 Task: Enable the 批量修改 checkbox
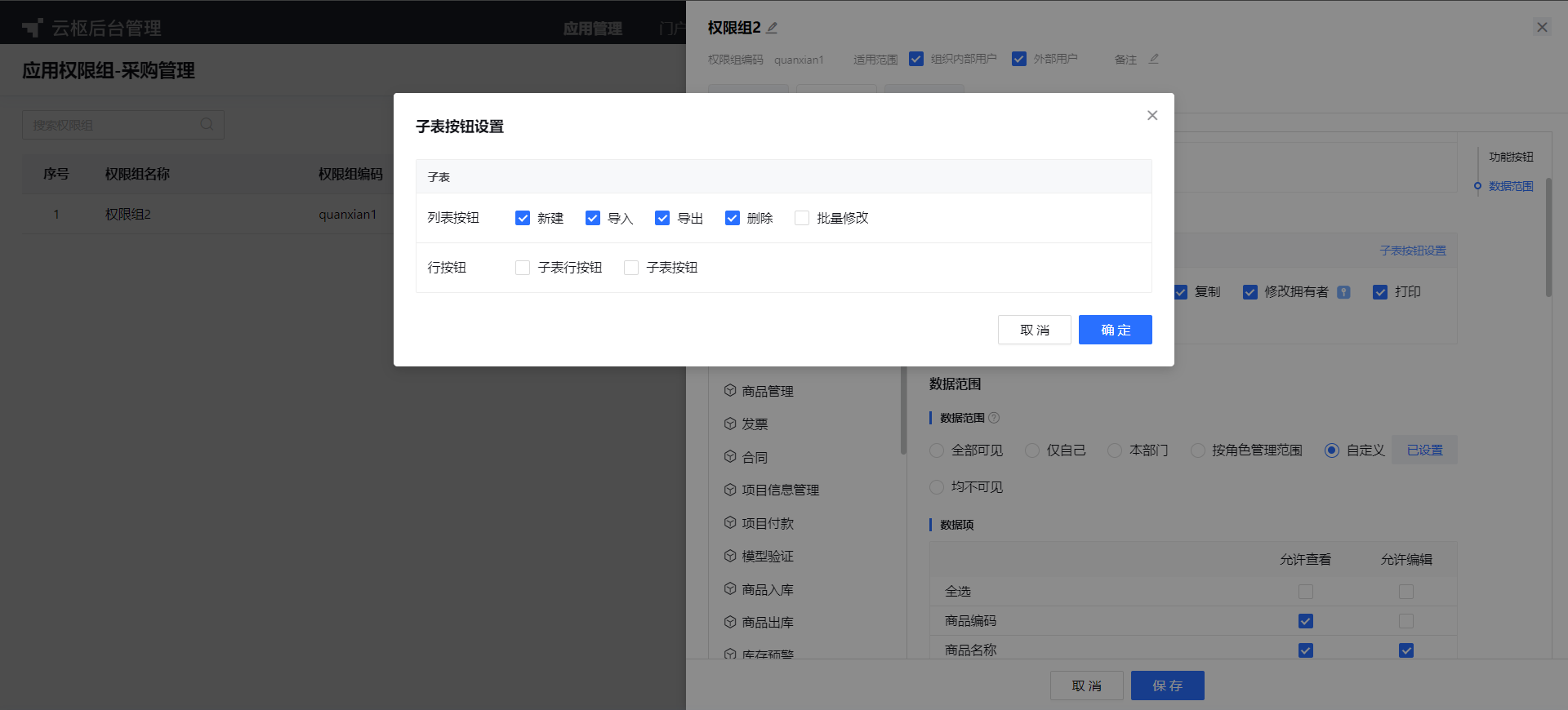(802, 218)
